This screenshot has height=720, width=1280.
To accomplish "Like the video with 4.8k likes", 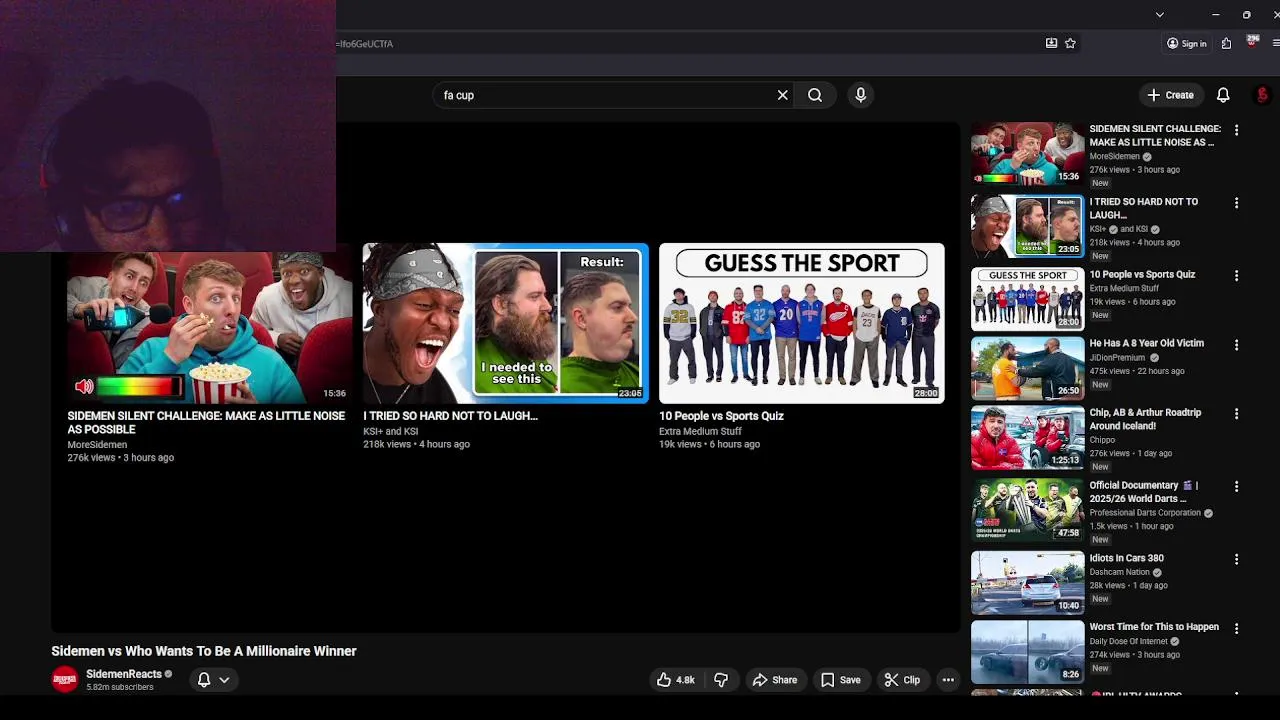I will click(x=675, y=680).
